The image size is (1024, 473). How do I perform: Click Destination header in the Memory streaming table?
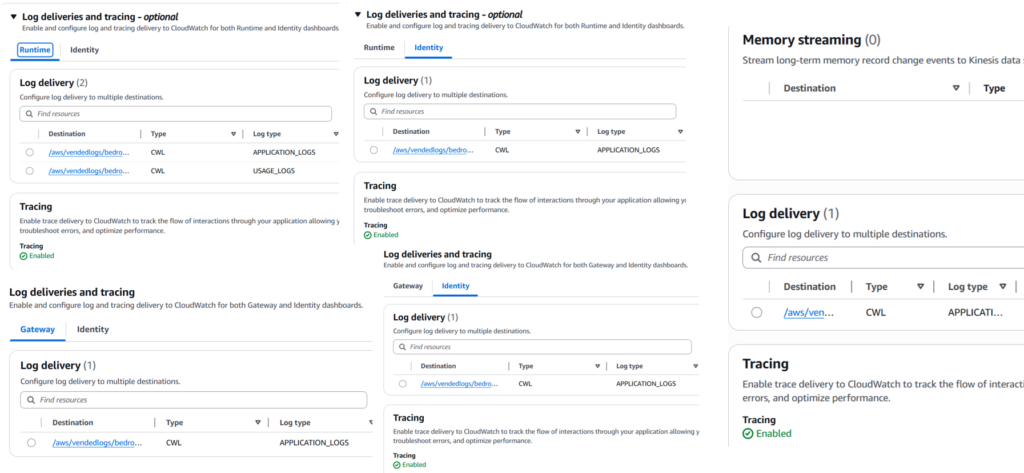pyautogui.click(x=809, y=88)
